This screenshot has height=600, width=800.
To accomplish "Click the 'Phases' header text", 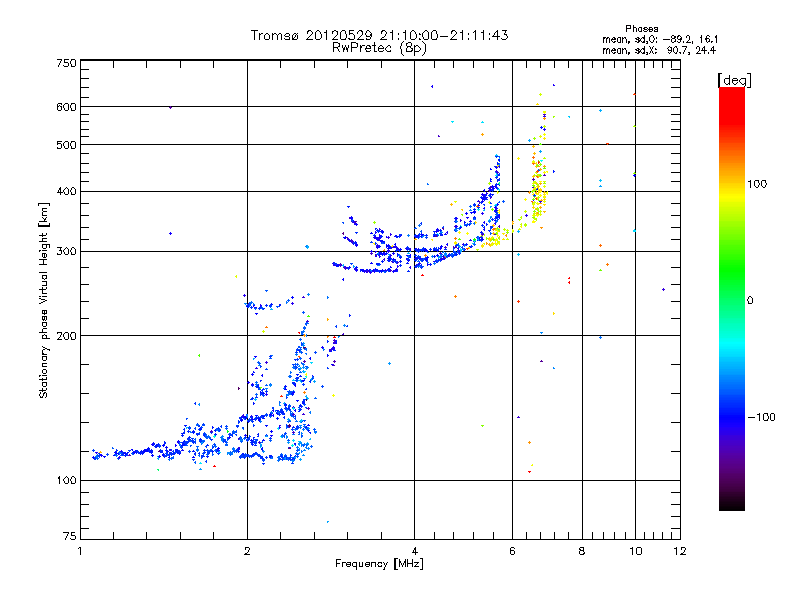I will pos(641,29).
